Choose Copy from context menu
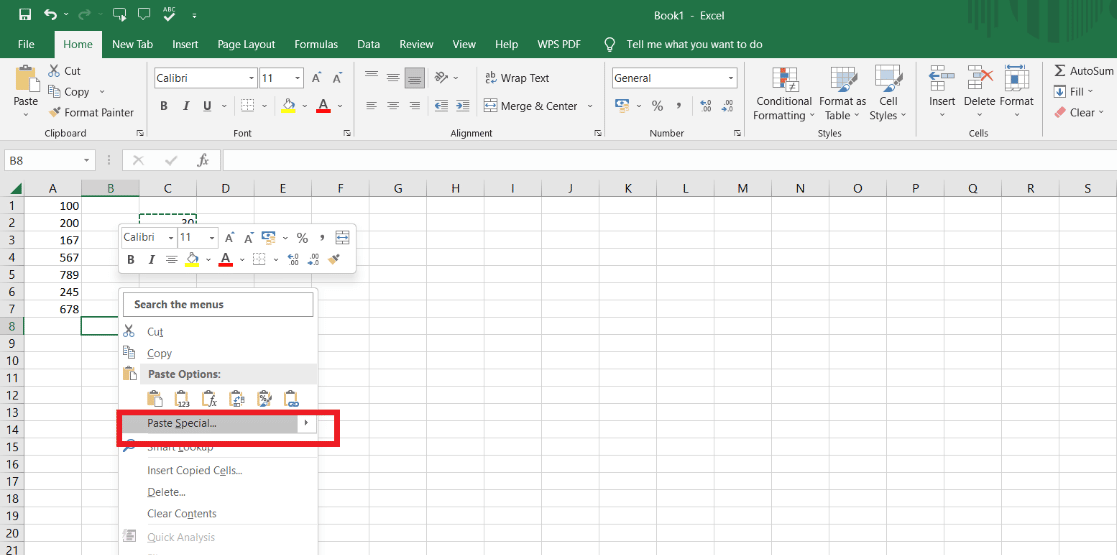Viewport: 1117px width, 555px height. tap(219, 353)
